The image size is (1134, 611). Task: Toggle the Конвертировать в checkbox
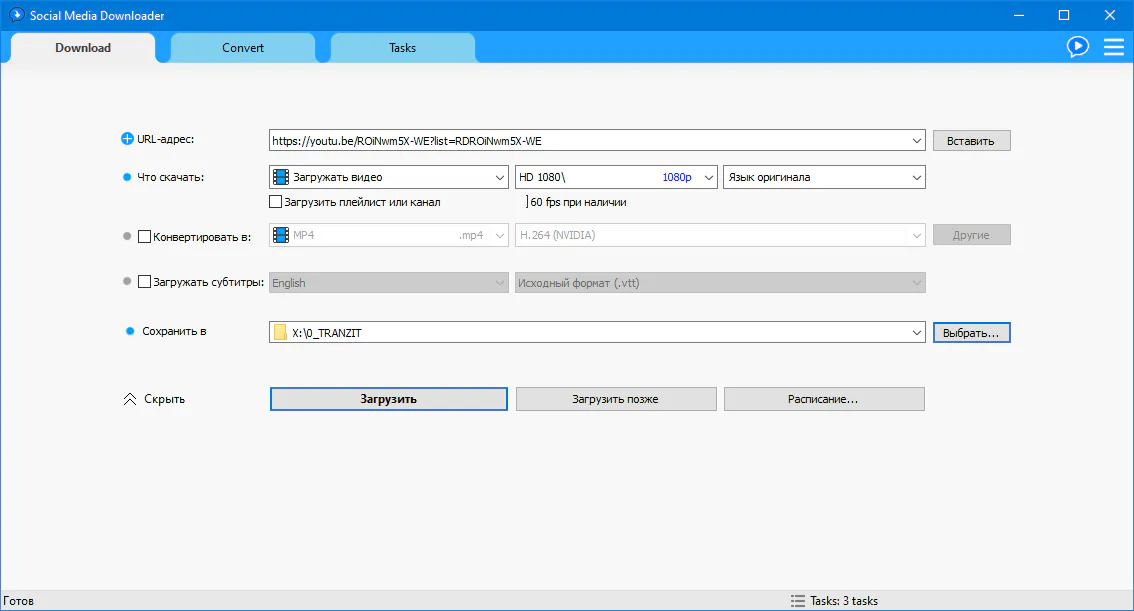point(145,237)
